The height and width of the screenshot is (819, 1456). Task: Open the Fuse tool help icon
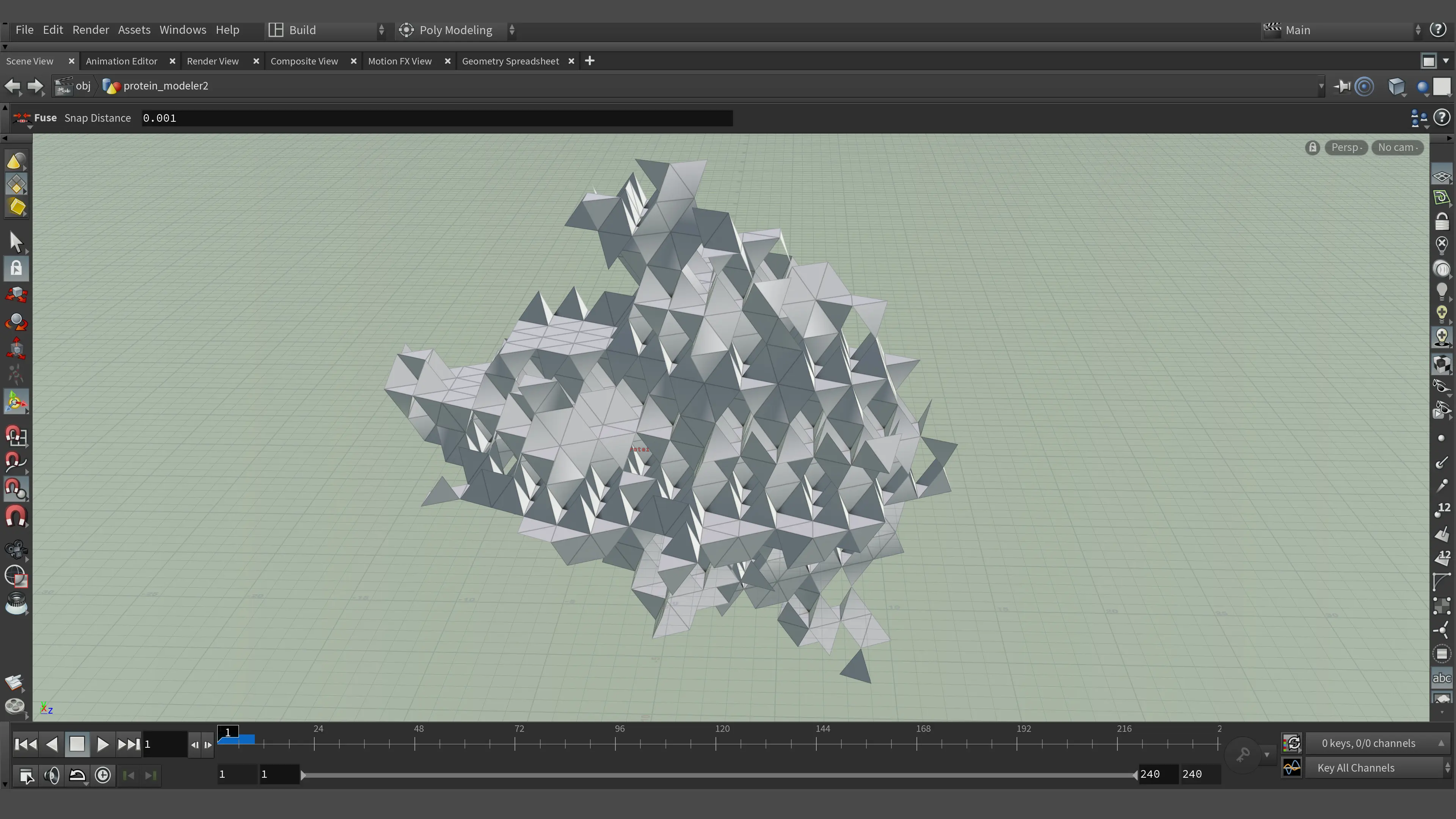1442,118
